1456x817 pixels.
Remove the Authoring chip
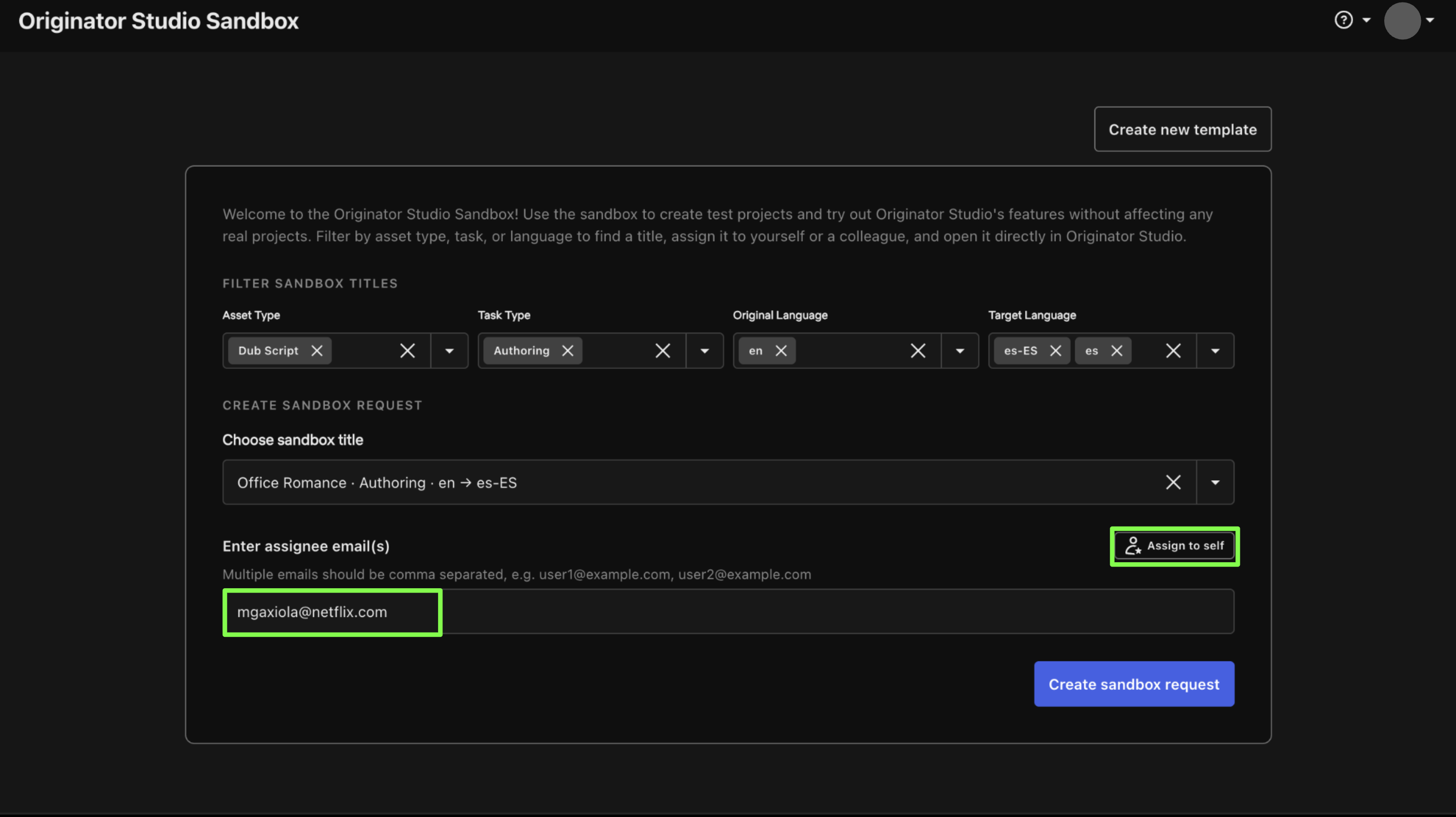coord(568,351)
